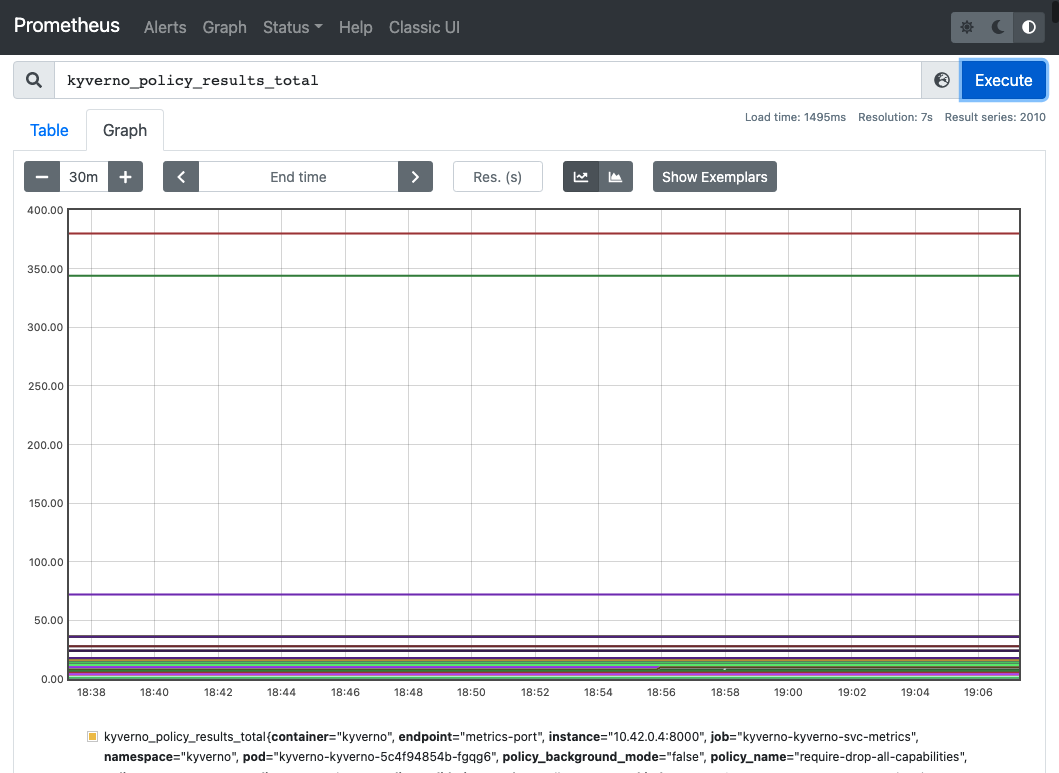Step end time forward with right chevron
The width and height of the screenshot is (1059, 773).
[415, 176]
